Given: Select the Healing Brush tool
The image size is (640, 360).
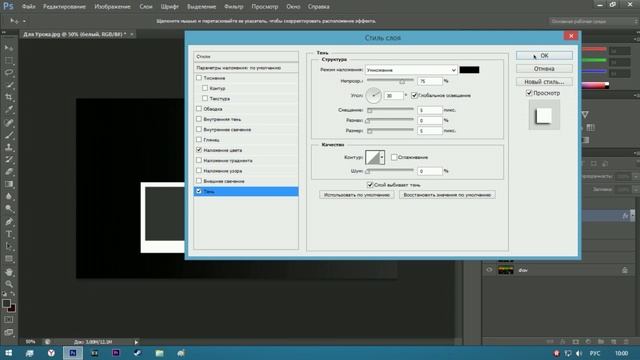Looking at the screenshot, I should (9, 122).
